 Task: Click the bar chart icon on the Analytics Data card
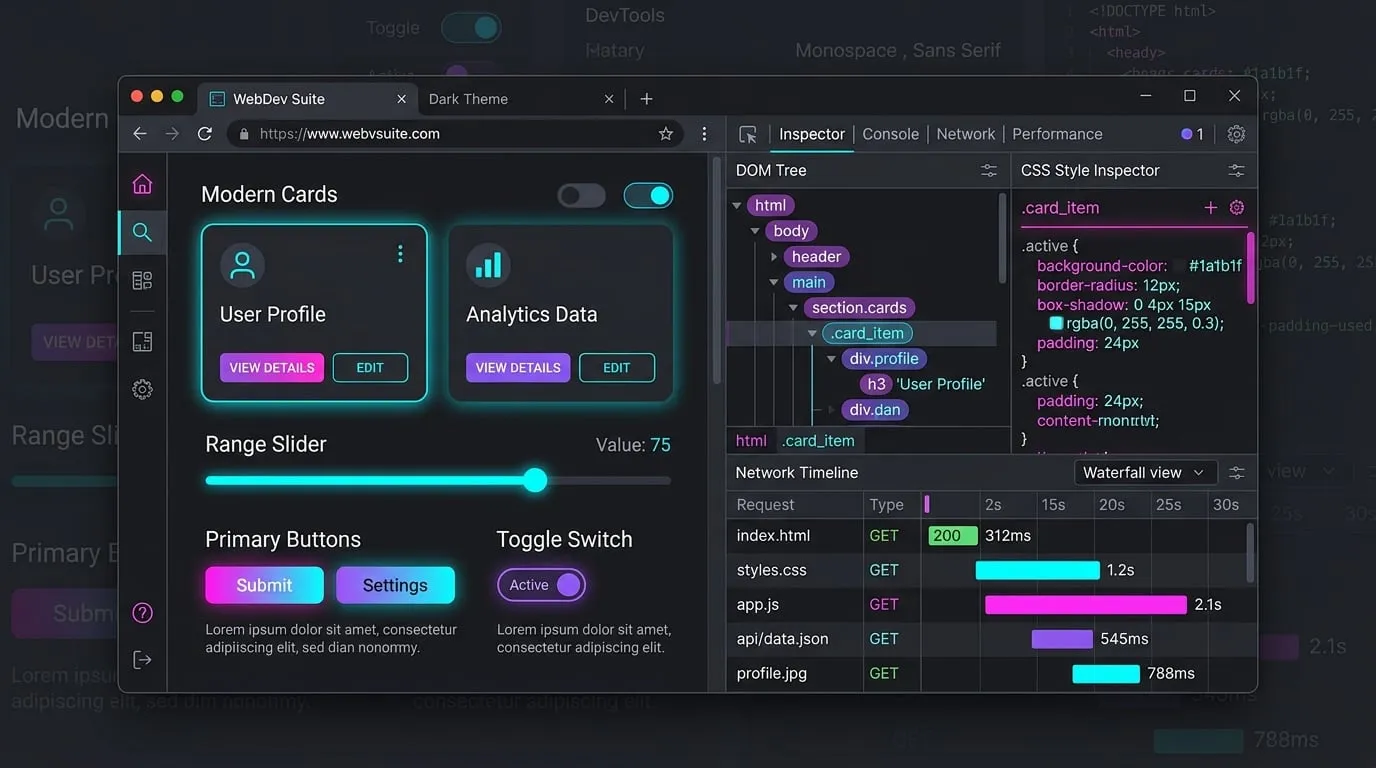point(488,265)
